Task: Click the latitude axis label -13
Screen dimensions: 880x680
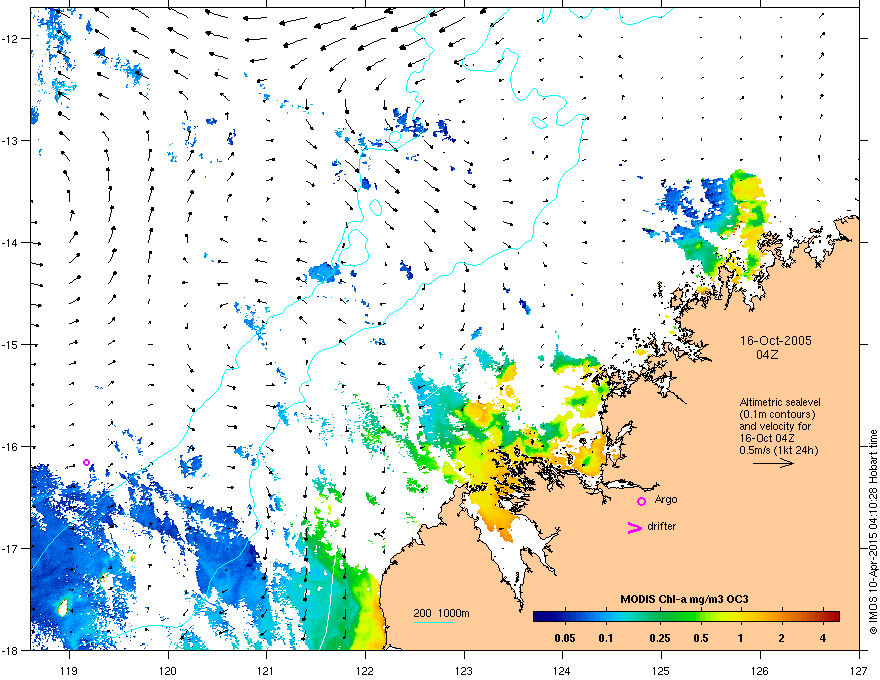Action: click(10, 140)
